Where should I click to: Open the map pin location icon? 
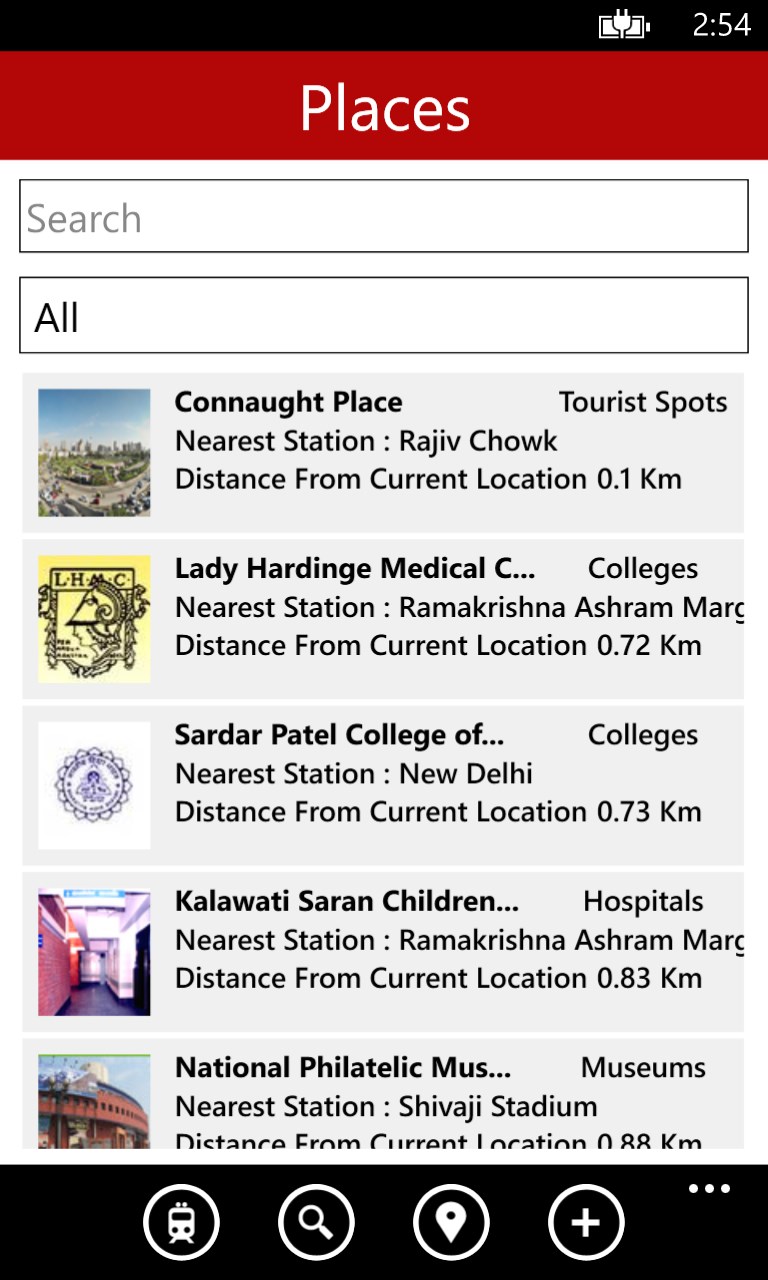(x=451, y=1222)
